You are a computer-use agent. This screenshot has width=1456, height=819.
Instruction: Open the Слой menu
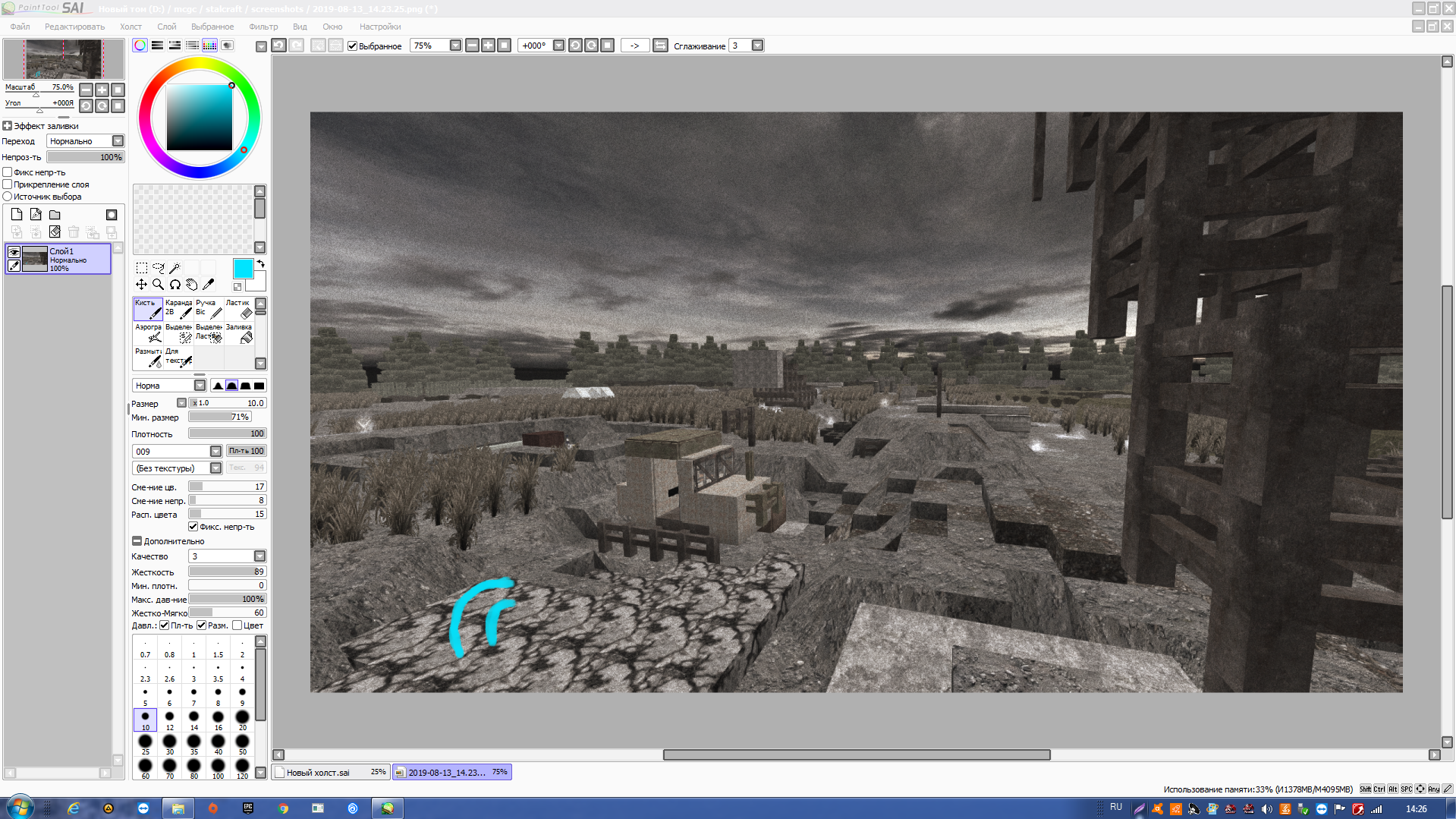click(166, 27)
